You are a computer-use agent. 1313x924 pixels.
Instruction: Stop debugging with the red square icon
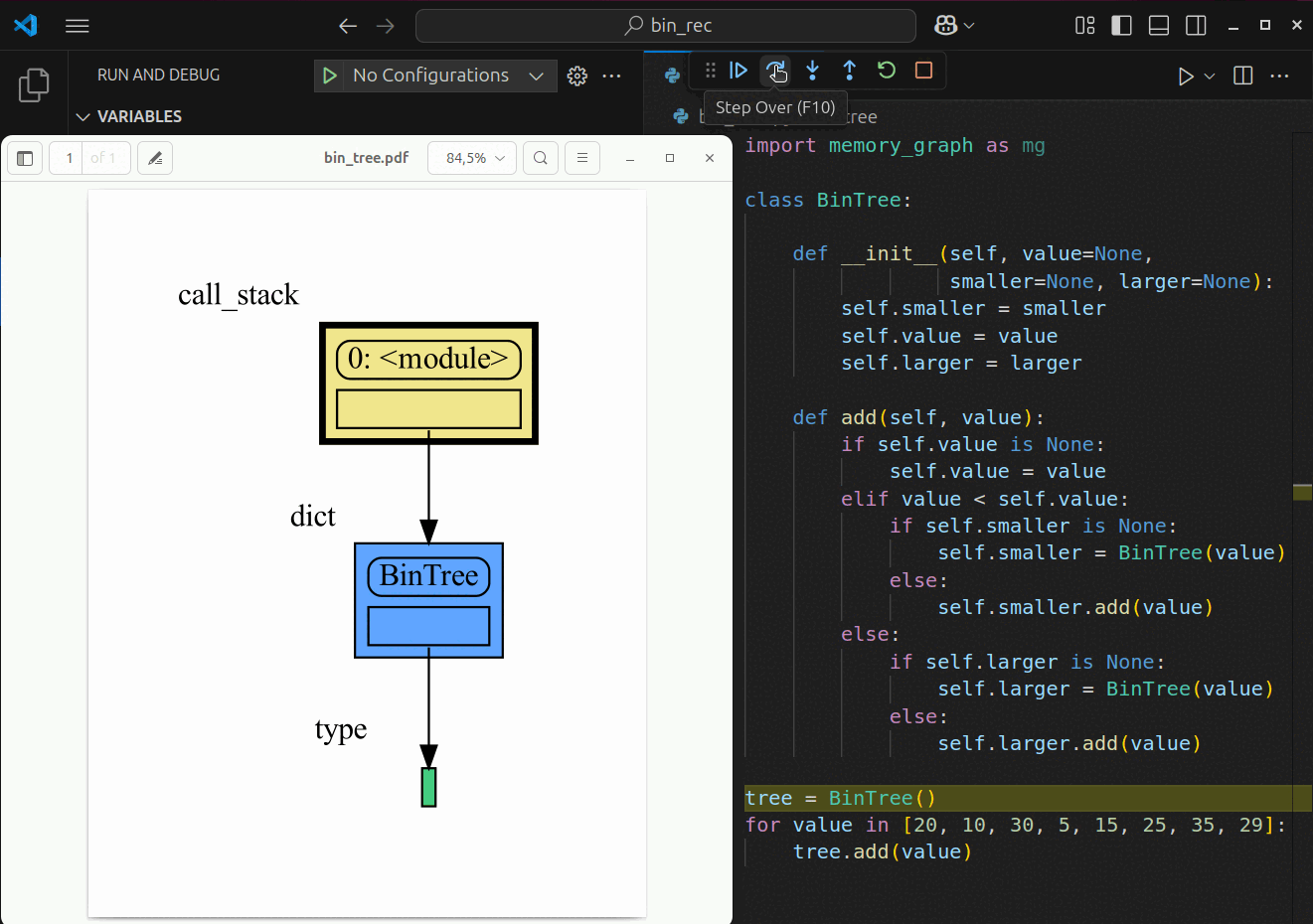click(922, 71)
